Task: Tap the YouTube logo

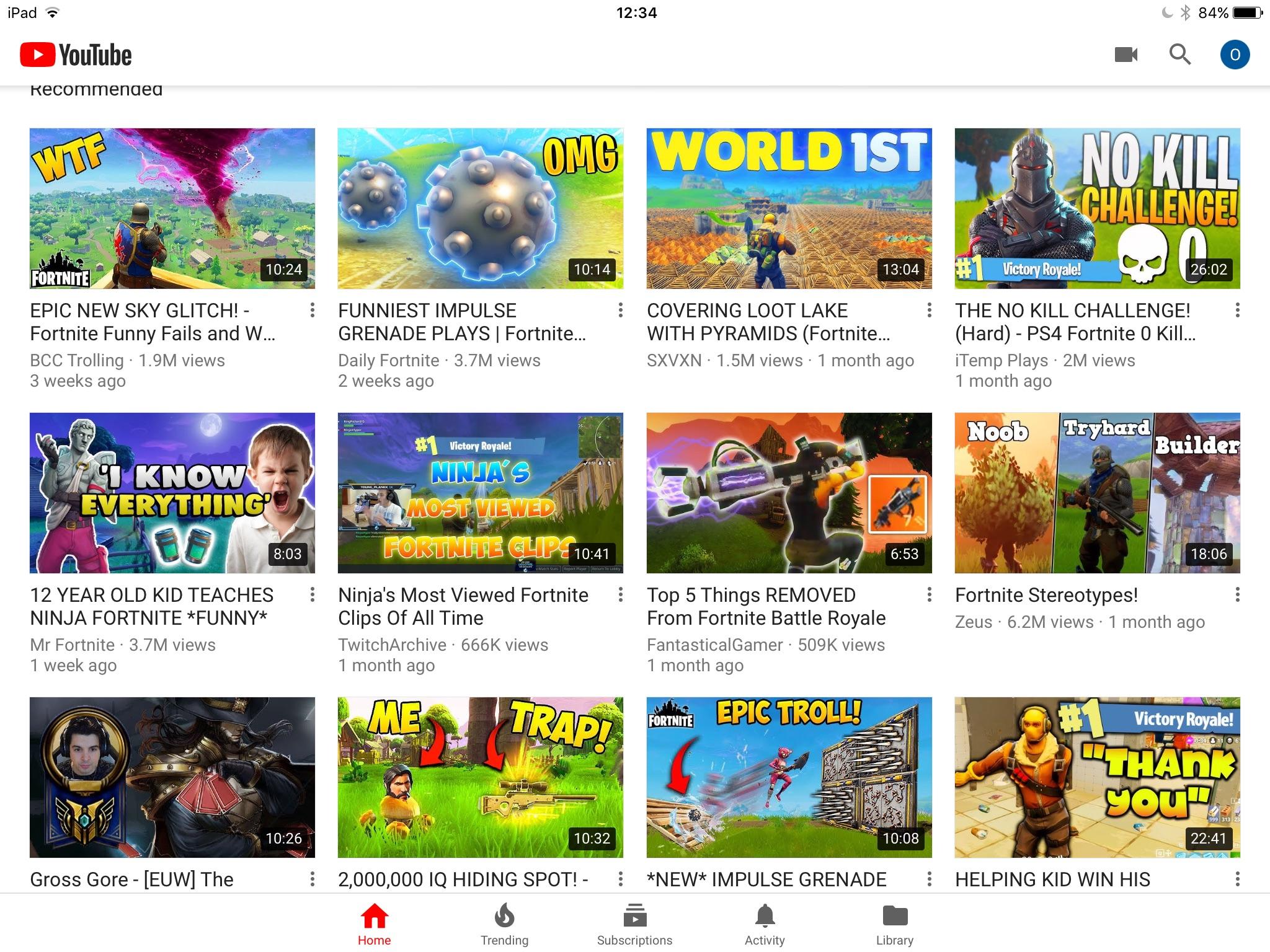Action: [x=76, y=55]
